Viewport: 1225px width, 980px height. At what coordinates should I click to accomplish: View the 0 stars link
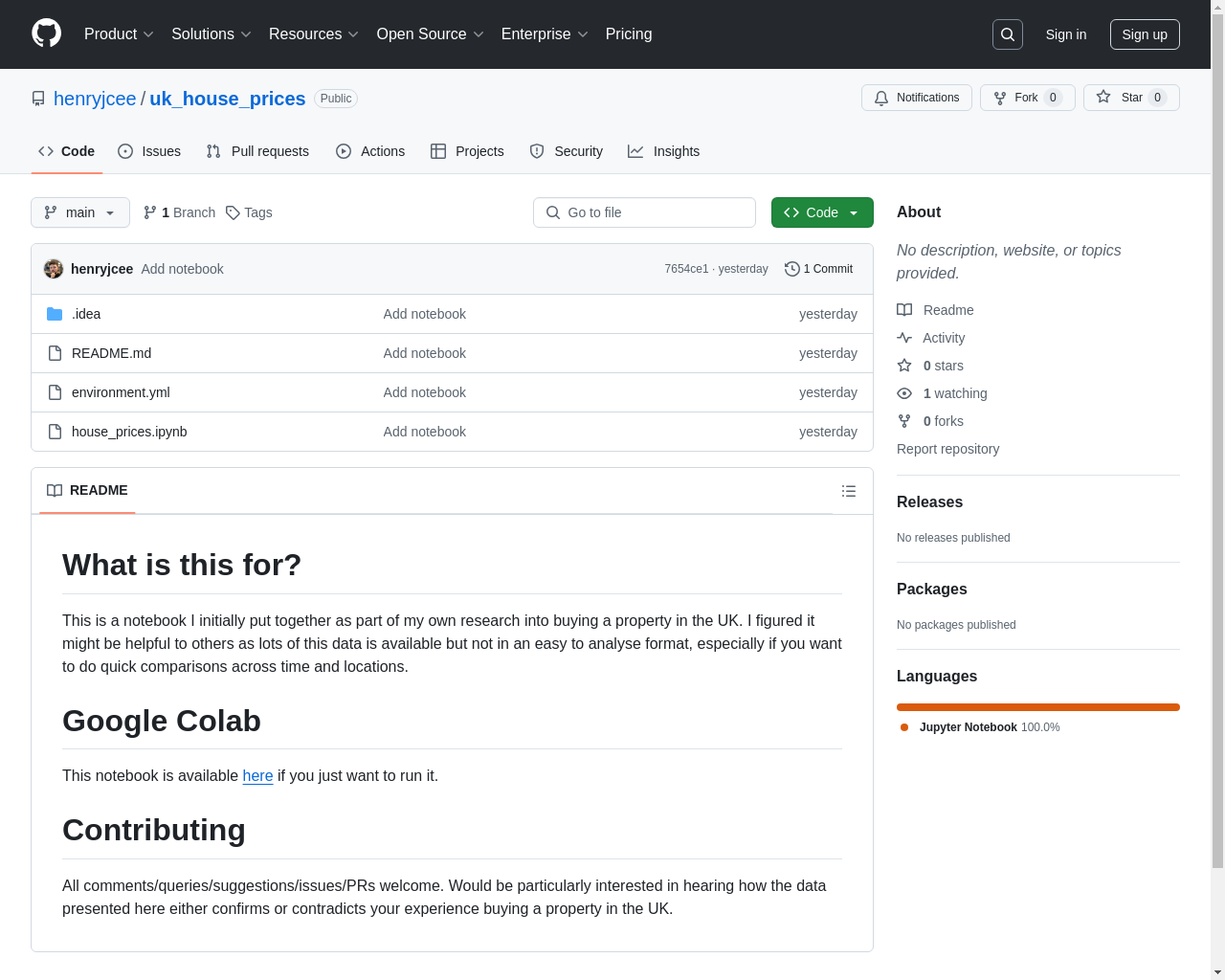coord(930,366)
